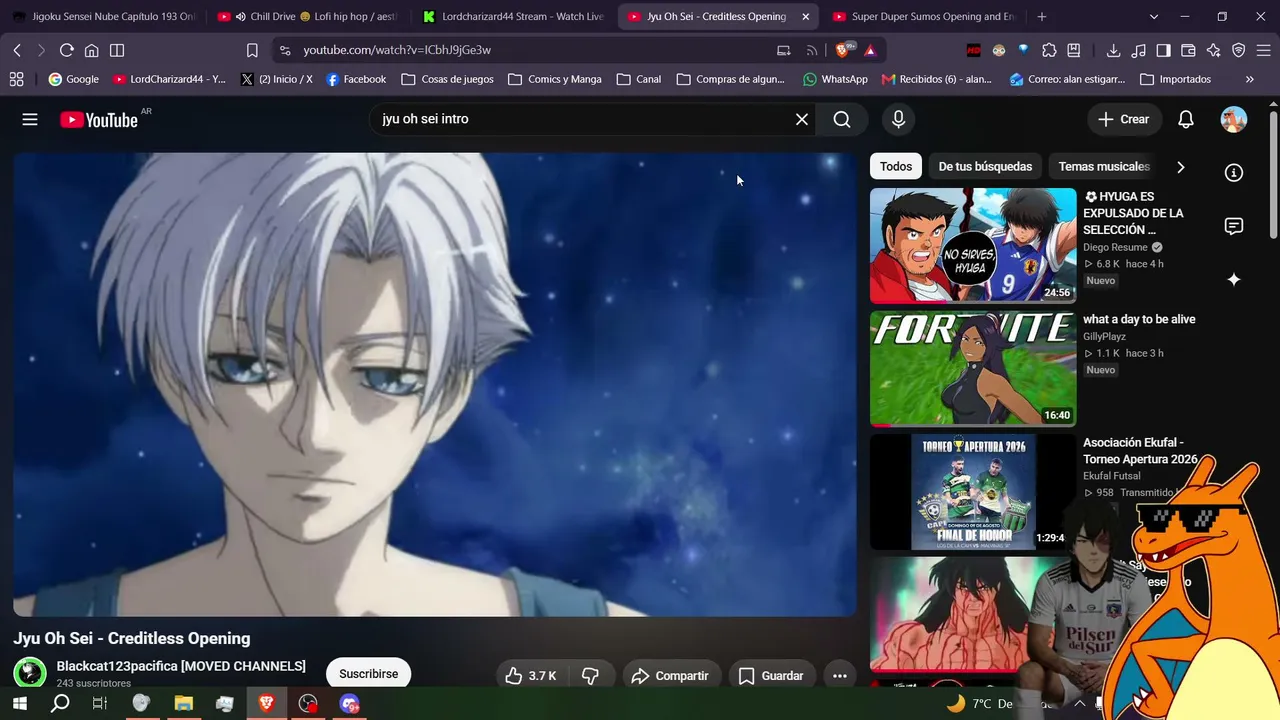Toggle the browser sidebar panel

tap(1163, 50)
